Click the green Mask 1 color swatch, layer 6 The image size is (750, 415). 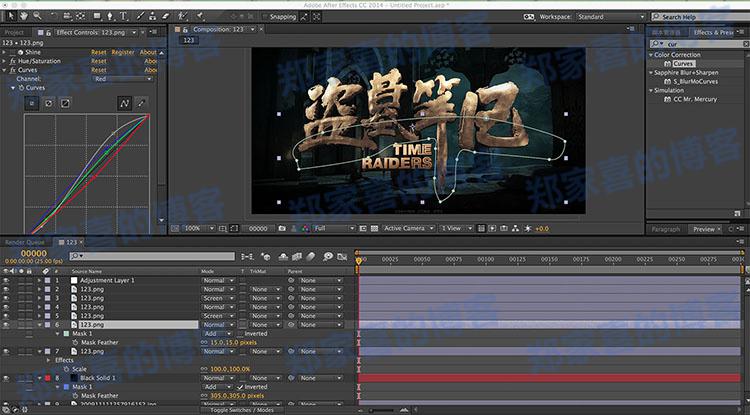(x=66, y=334)
